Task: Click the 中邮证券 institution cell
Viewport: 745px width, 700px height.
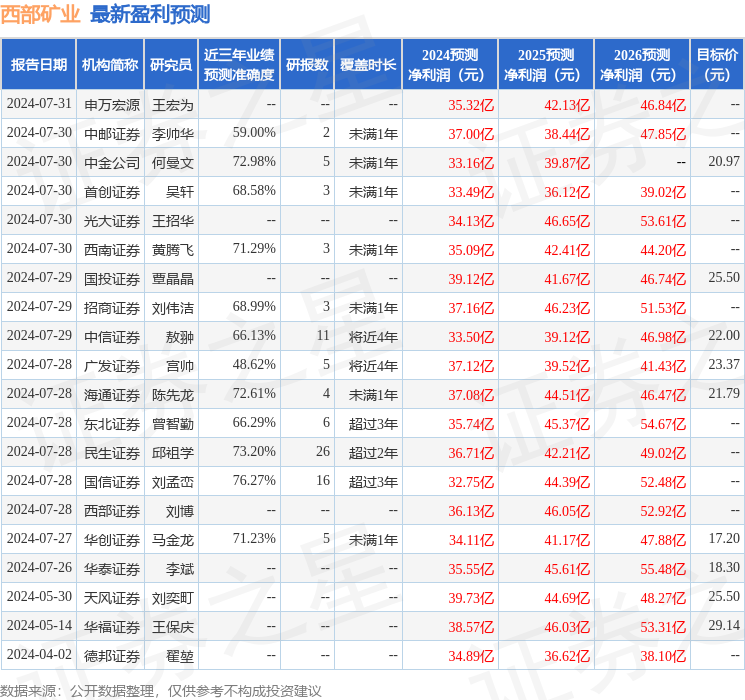Action: click(112, 134)
